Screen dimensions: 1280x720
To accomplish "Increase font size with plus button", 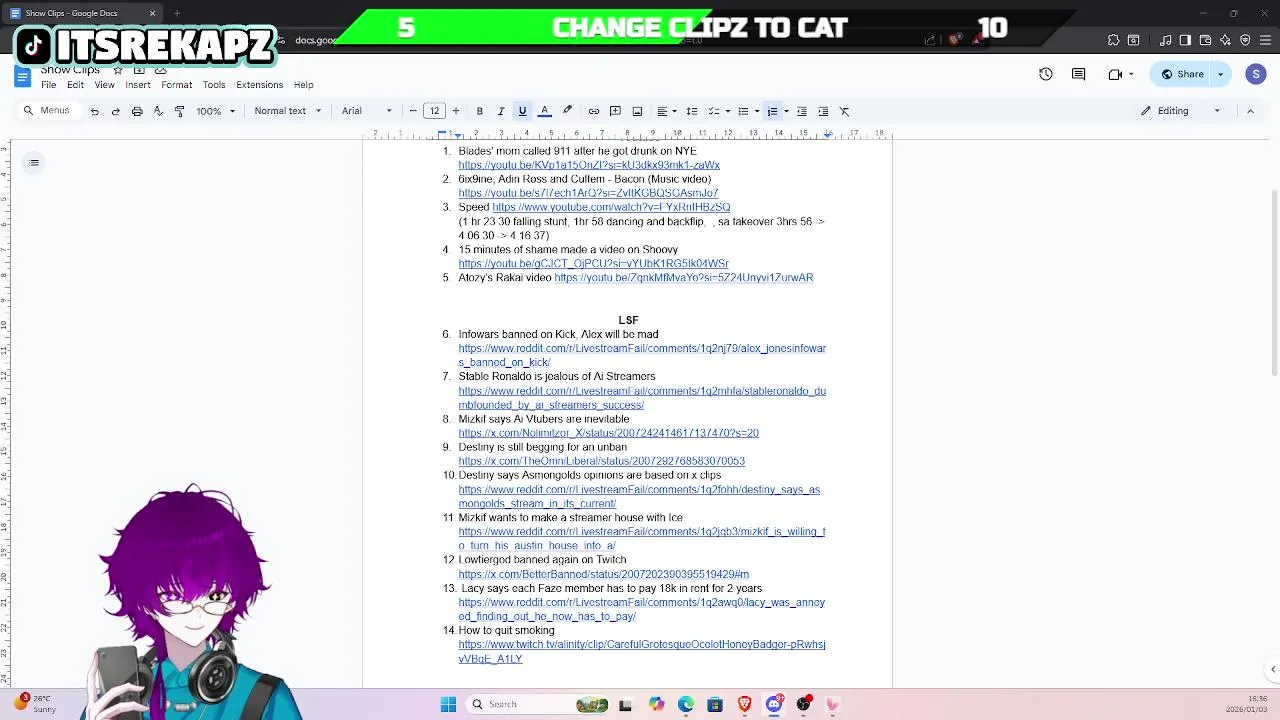I will [x=456, y=111].
